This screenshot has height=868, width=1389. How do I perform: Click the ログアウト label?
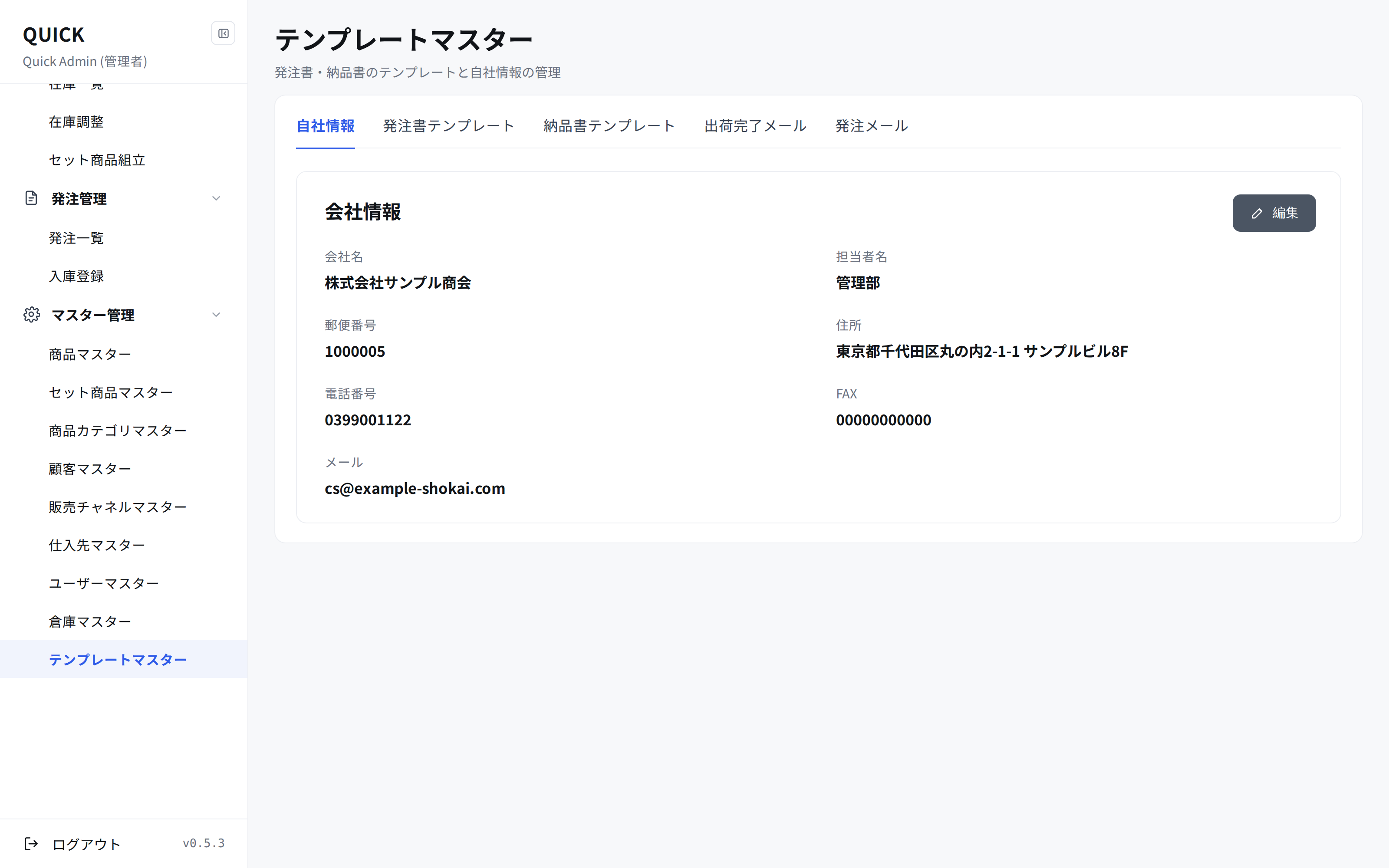click(x=86, y=844)
